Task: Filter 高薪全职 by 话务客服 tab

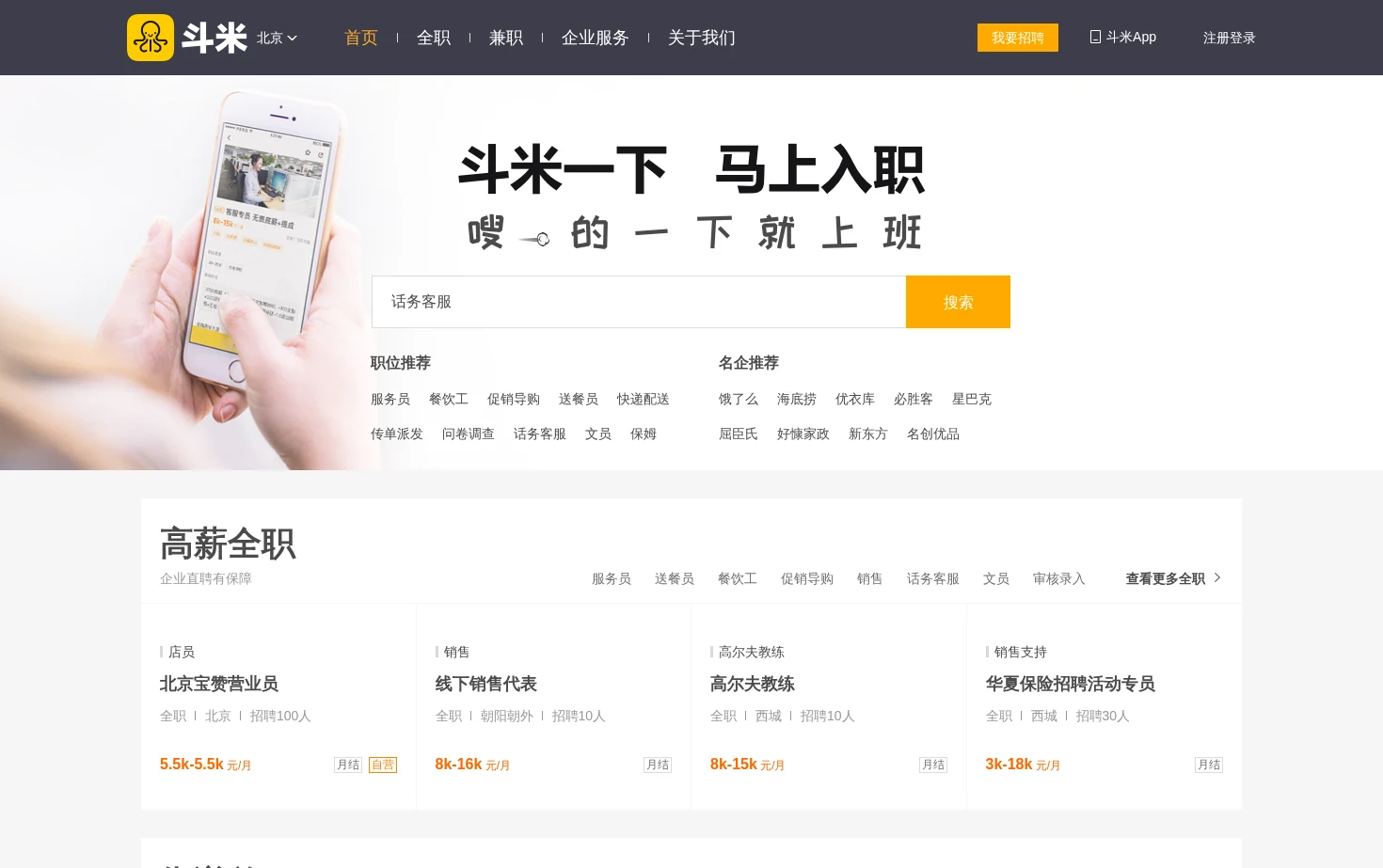Action: click(x=933, y=578)
